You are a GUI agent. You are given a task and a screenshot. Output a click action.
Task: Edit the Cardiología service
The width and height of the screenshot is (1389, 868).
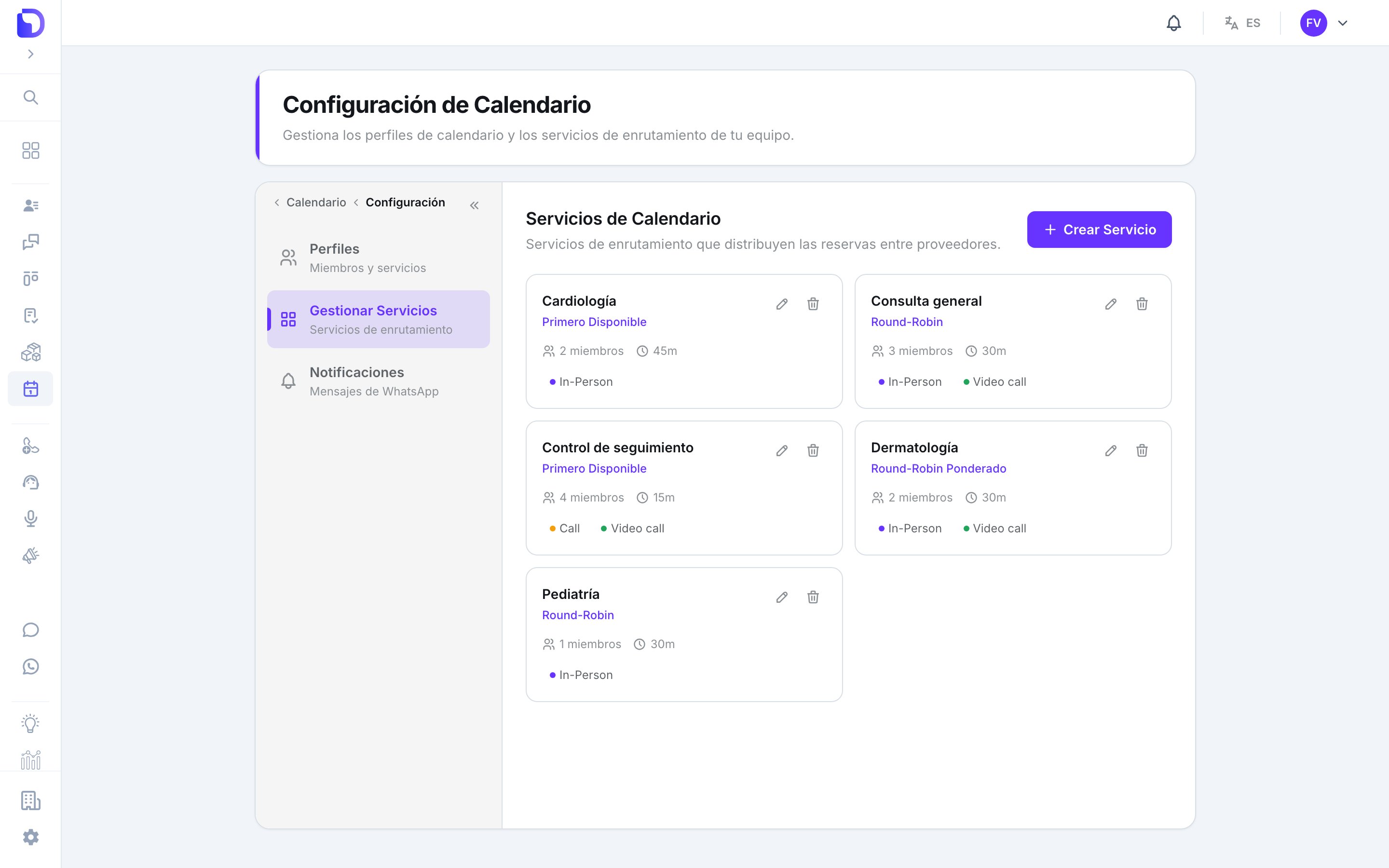pyautogui.click(x=782, y=304)
